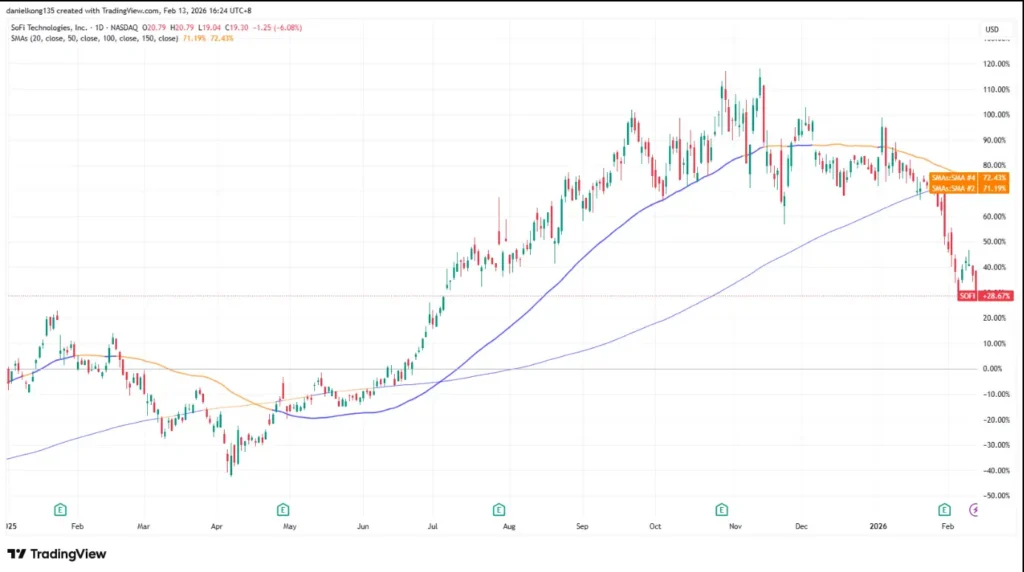
Task: Click the Apr label on time axis
Action: [217, 526]
